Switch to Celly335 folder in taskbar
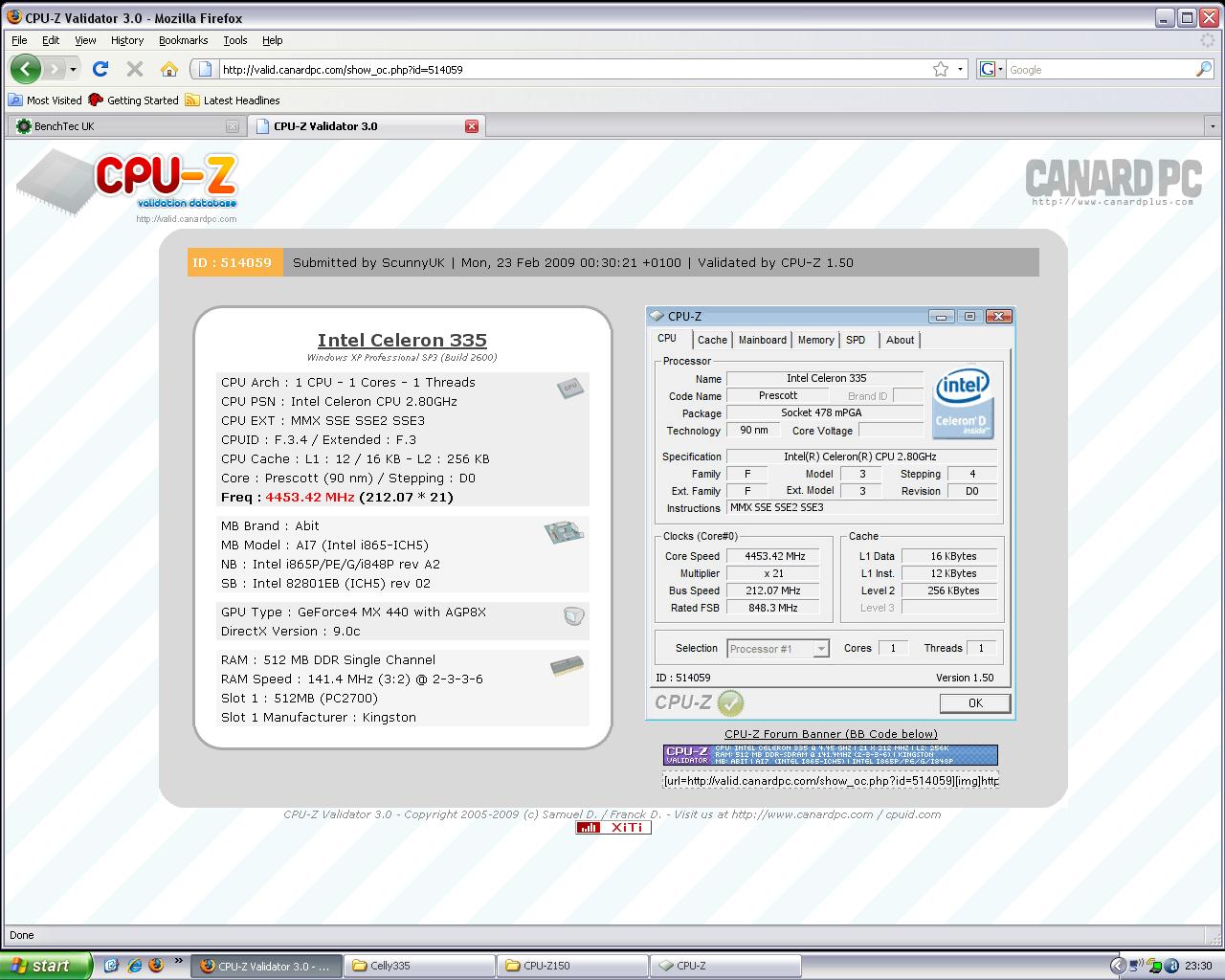The height and width of the screenshot is (980, 1225). coord(419,966)
